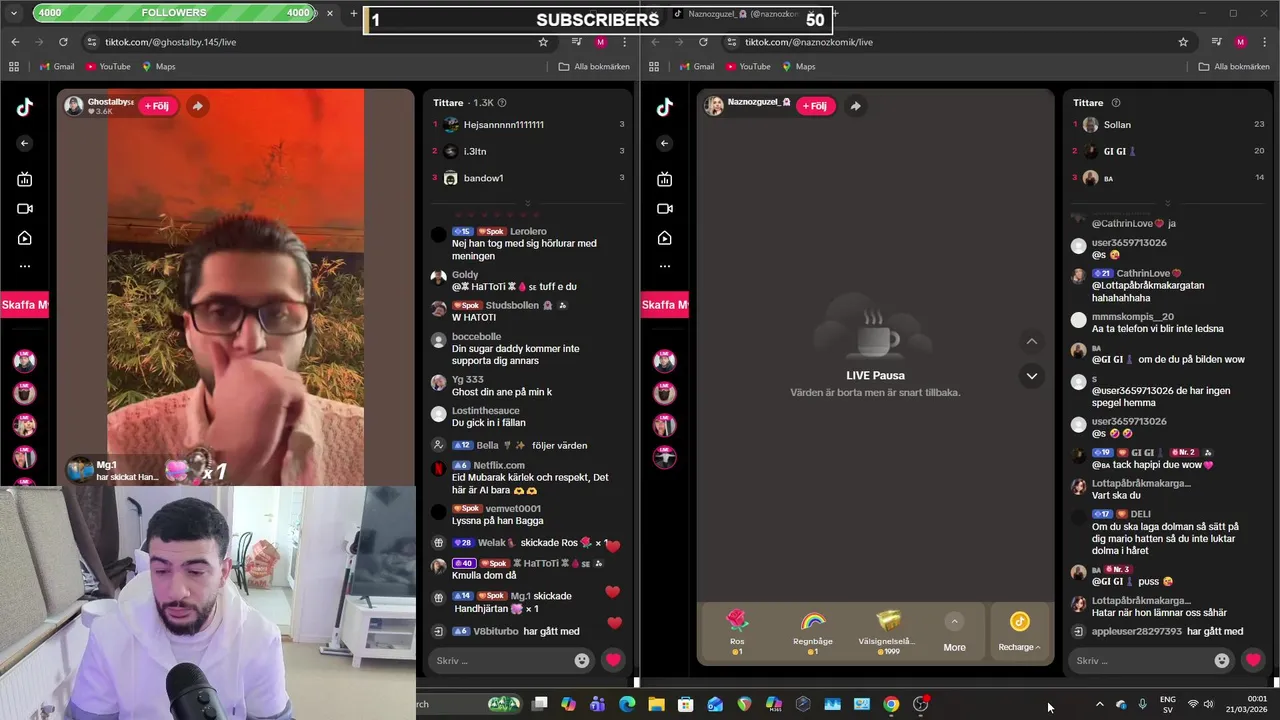Open a new tab in left Chrome window
Viewport: 1280px width, 720px height.
(x=353, y=14)
